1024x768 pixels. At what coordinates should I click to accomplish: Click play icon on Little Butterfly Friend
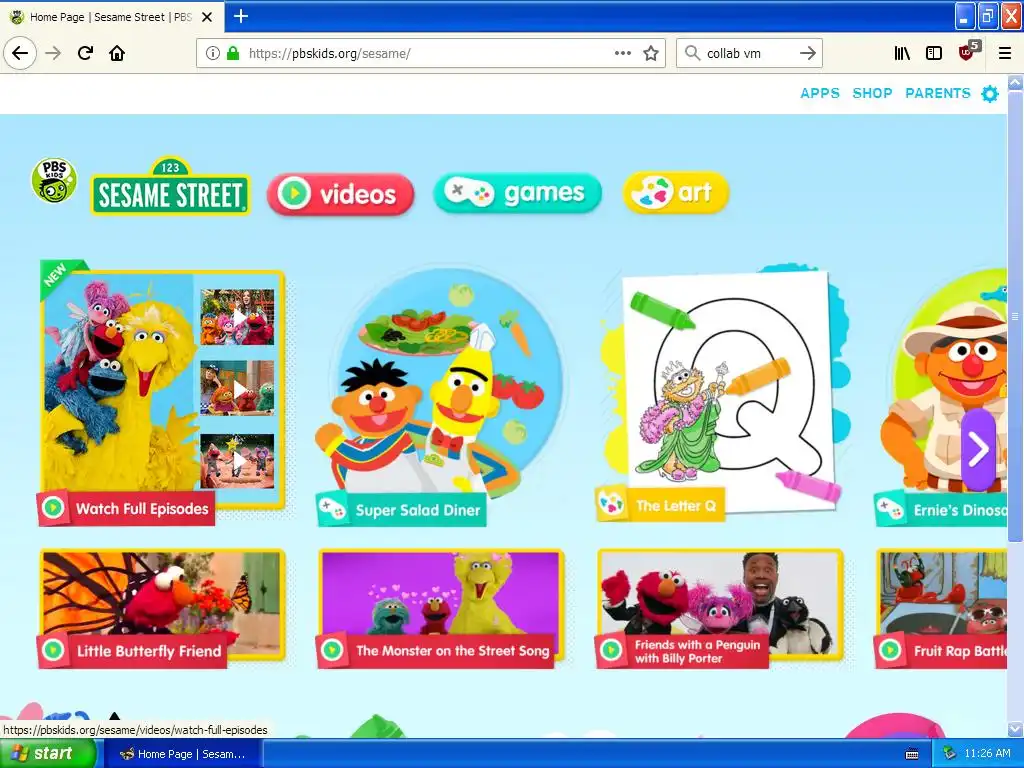[54, 650]
